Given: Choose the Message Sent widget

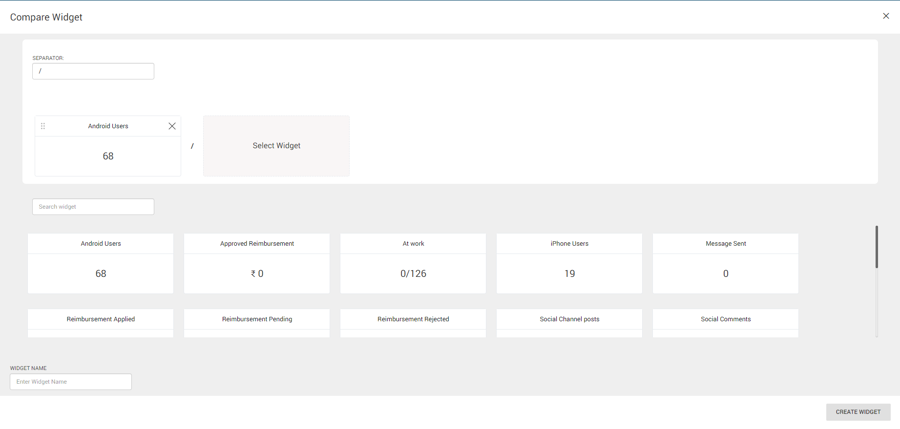Looking at the screenshot, I should [x=725, y=263].
